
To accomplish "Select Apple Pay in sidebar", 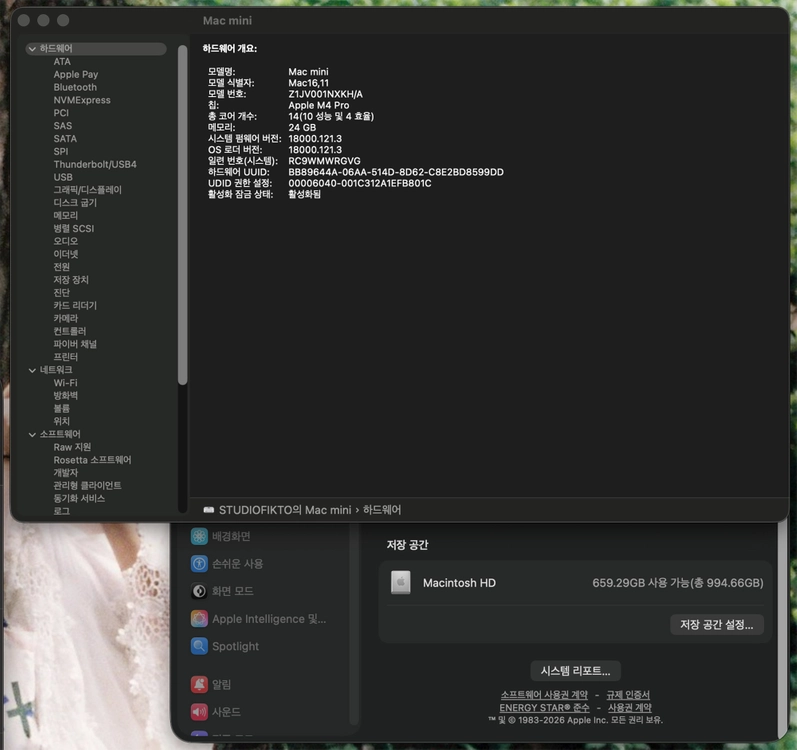I will [x=76, y=74].
